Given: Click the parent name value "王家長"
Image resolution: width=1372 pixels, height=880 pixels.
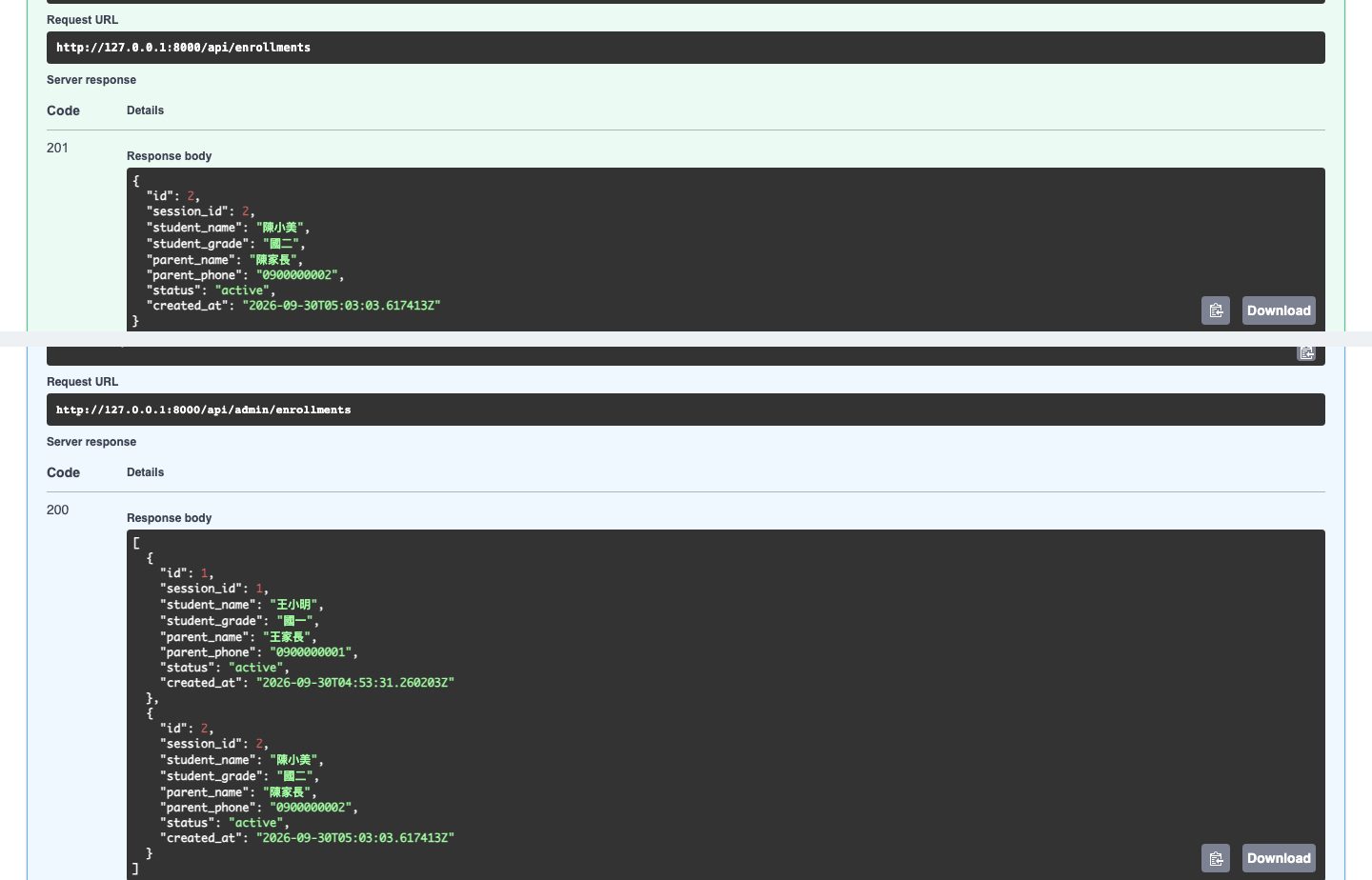Looking at the screenshot, I should pyautogui.click(x=287, y=637).
